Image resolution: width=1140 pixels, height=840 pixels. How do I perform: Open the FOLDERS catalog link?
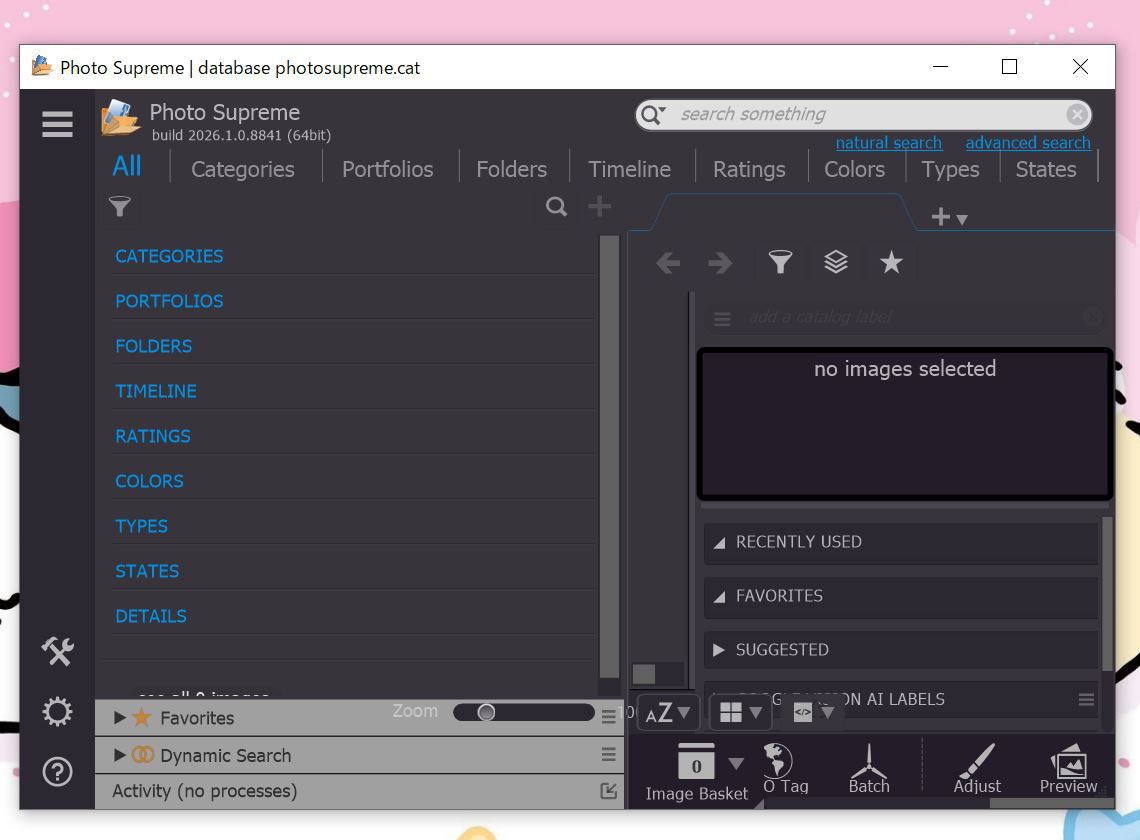tap(153, 347)
